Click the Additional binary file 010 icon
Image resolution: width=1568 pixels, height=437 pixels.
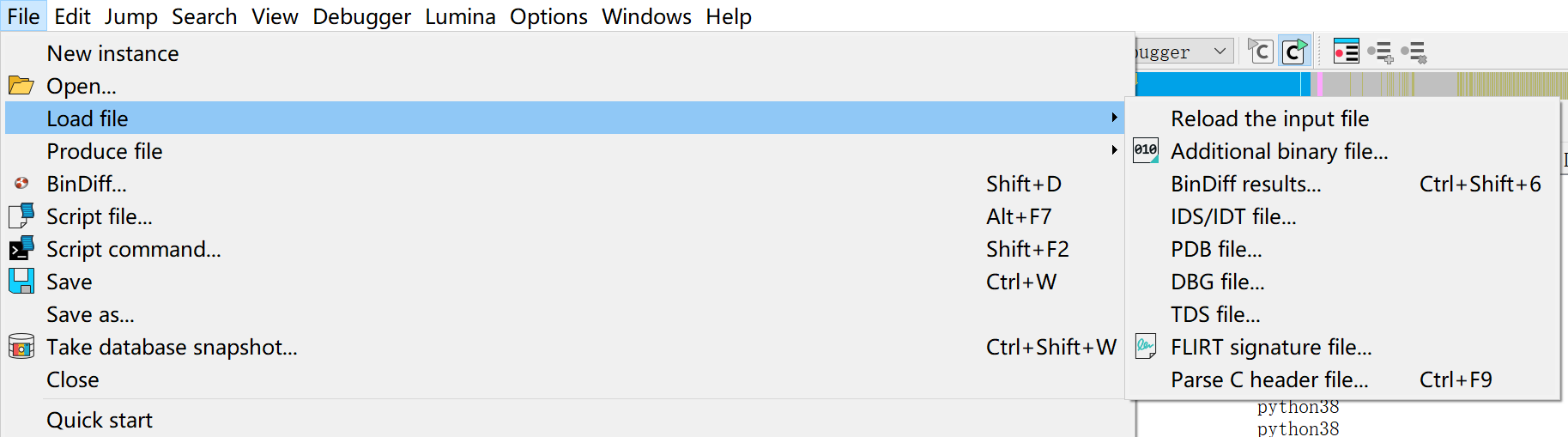tap(1146, 150)
